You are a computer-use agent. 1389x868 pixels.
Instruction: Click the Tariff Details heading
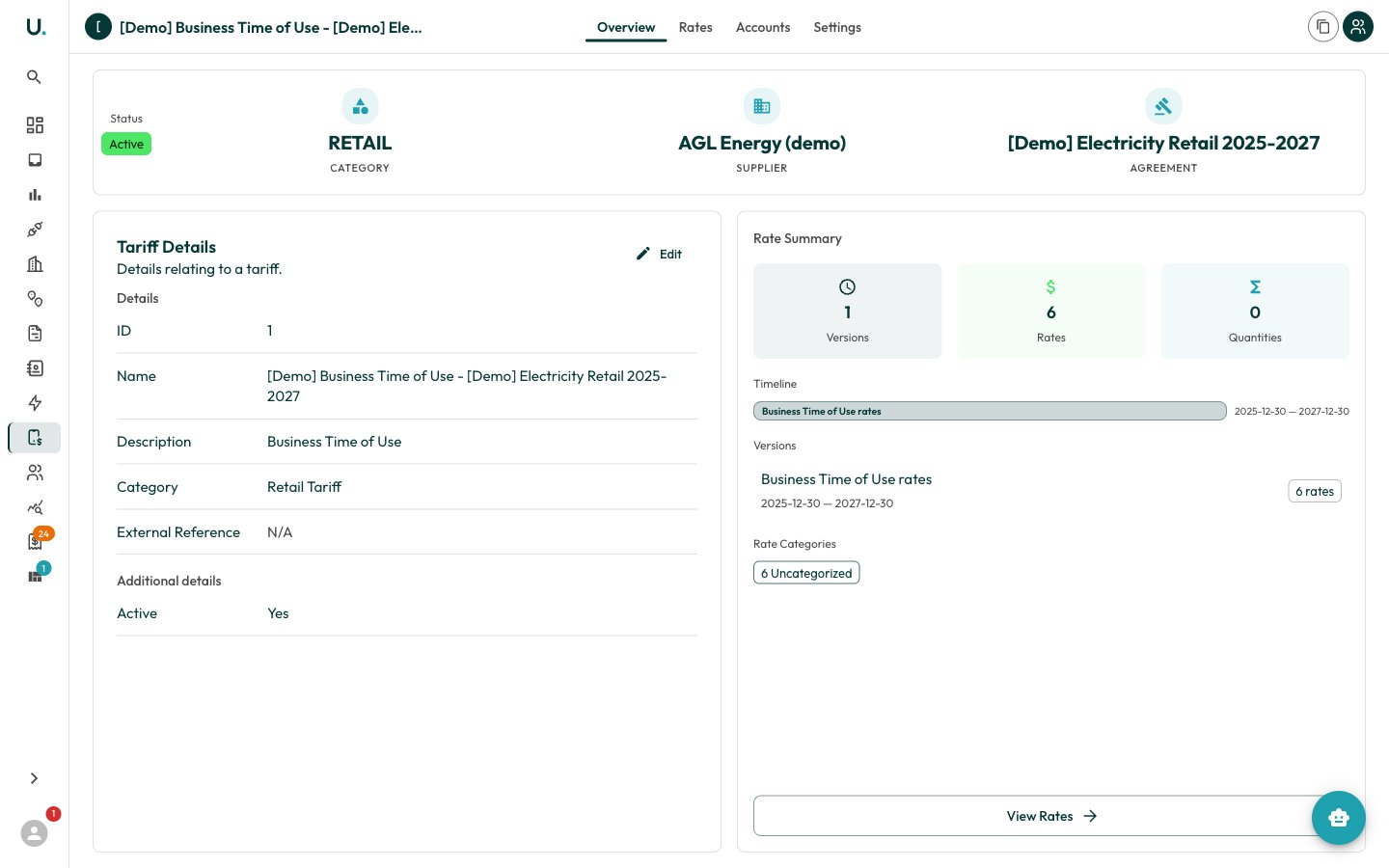click(166, 247)
